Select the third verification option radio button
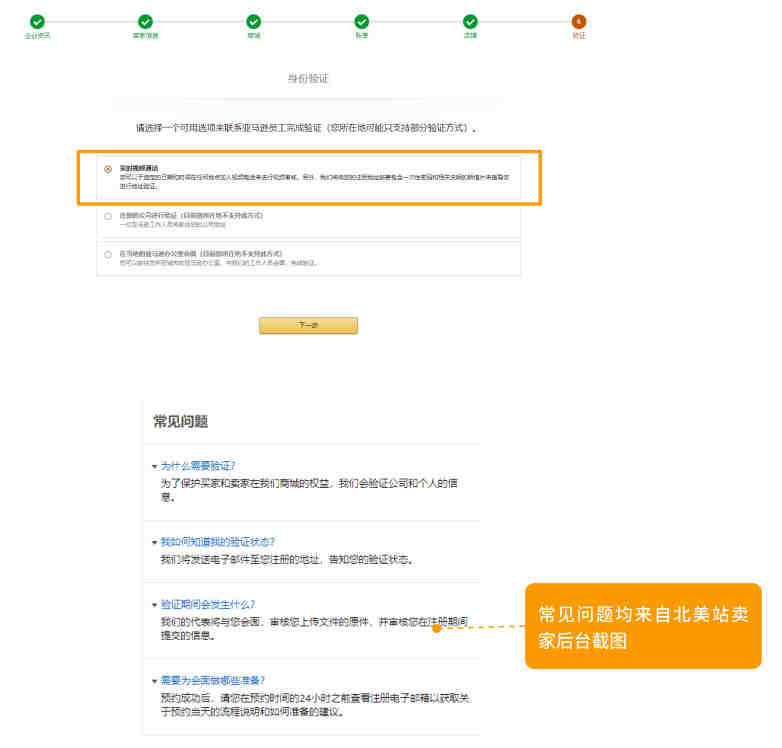The height and width of the screenshot is (748, 782). 108,254
